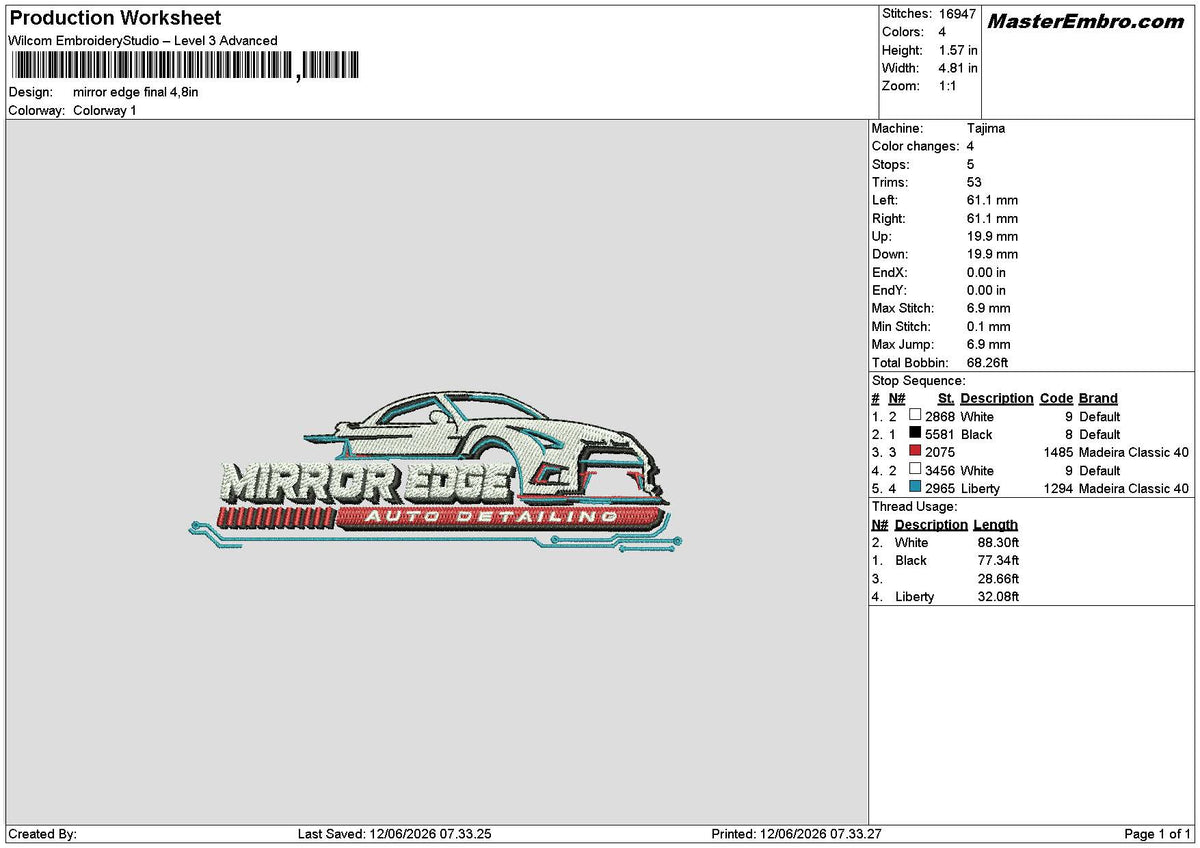Click the 'Code' column header
This screenshot has height=848, width=1200.
pyautogui.click(x=1056, y=398)
